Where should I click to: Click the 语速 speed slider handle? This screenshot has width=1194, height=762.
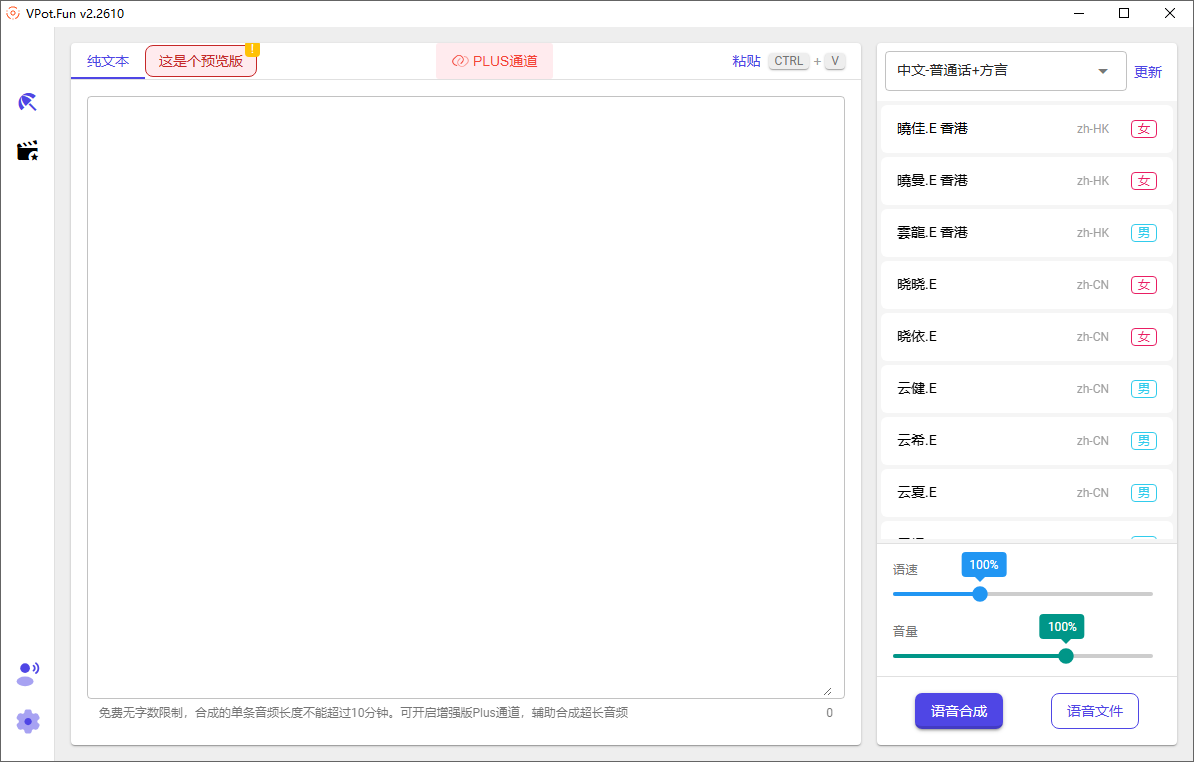click(x=980, y=594)
